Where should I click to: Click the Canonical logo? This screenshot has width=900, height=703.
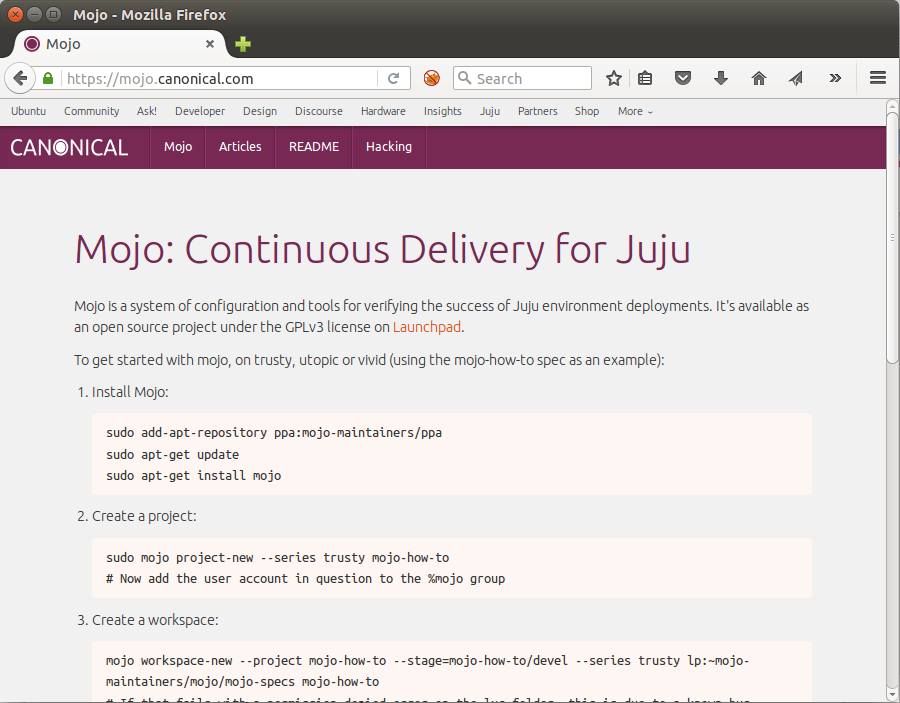coord(69,147)
